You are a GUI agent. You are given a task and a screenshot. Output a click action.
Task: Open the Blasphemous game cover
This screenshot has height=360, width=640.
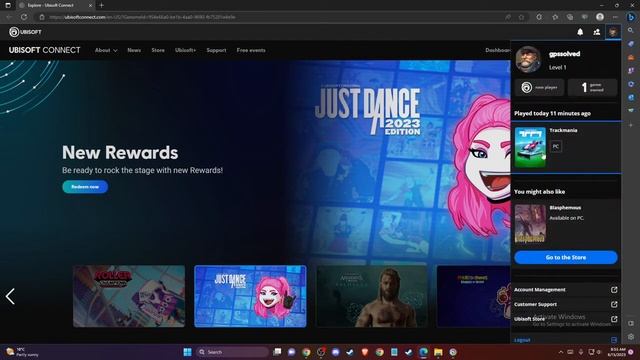pos(530,224)
